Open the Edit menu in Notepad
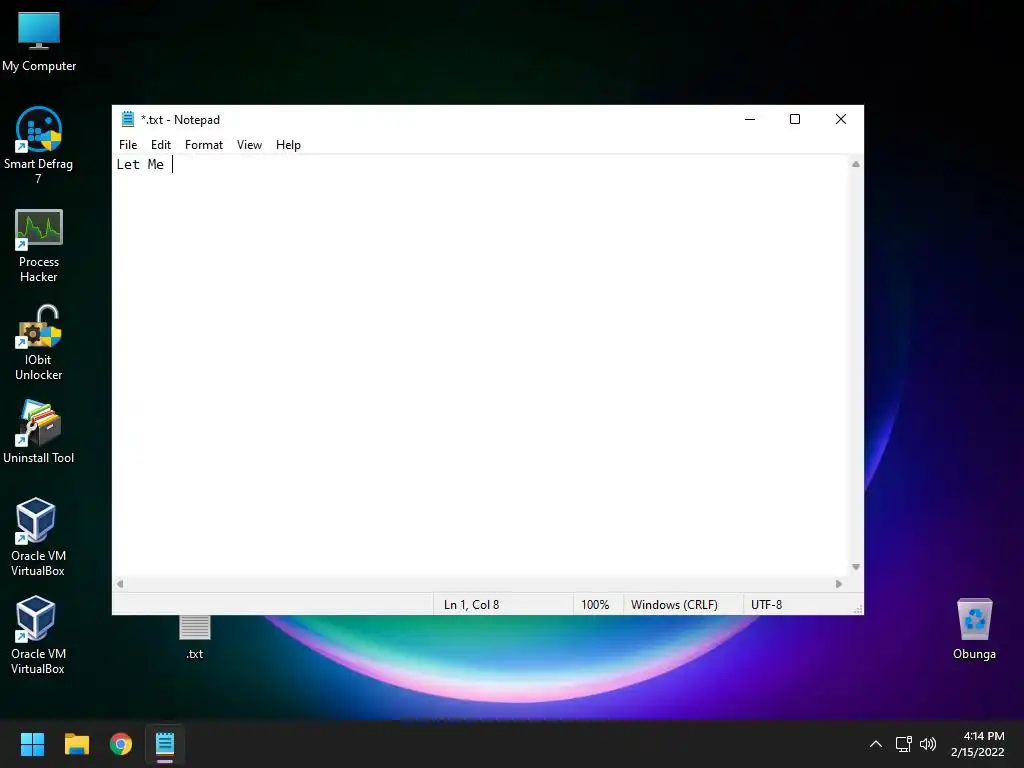1024x768 pixels. pos(161,145)
